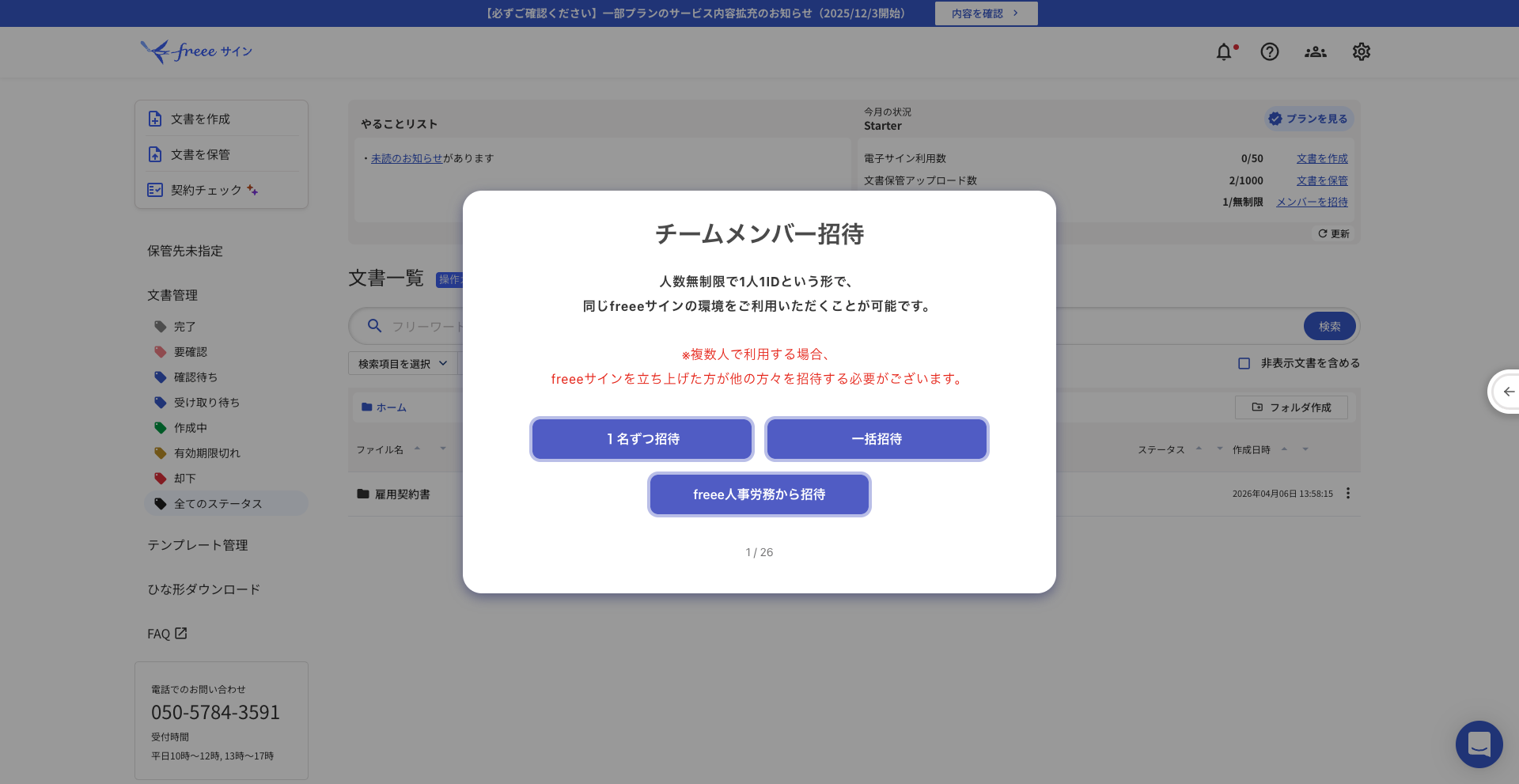
Task: Choose １名ずつ招待 in the invite dialog
Action: [642, 439]
